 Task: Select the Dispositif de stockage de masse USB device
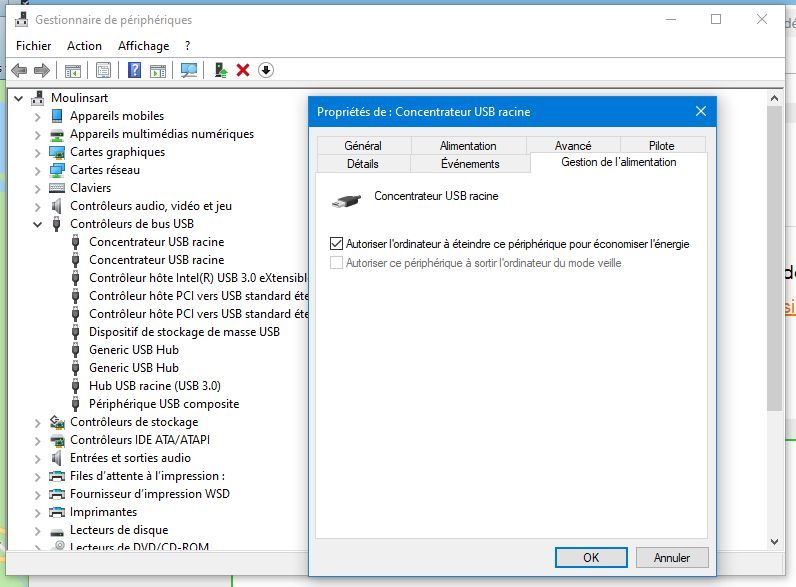(x=184, y=332)
